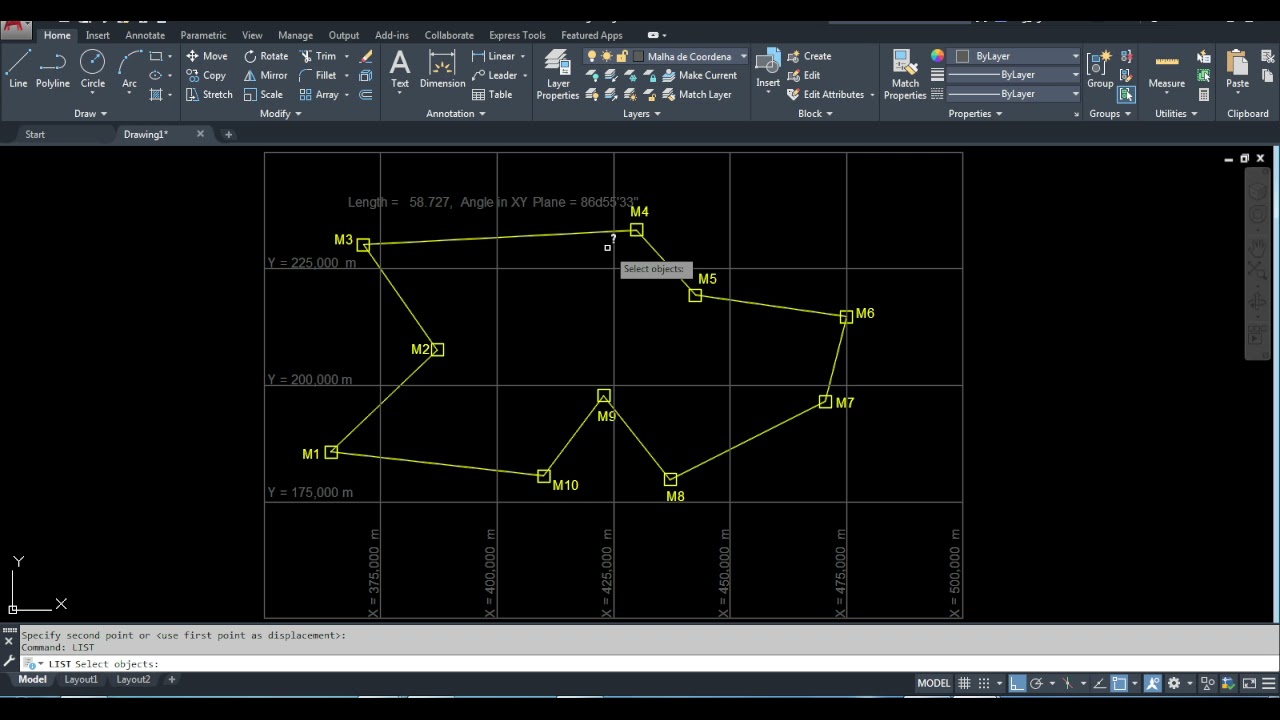Image resolution: width=1280 pixels, height=720 pixels.
Task: Toggle snap mode in status bar
Action: coord(985,683)
